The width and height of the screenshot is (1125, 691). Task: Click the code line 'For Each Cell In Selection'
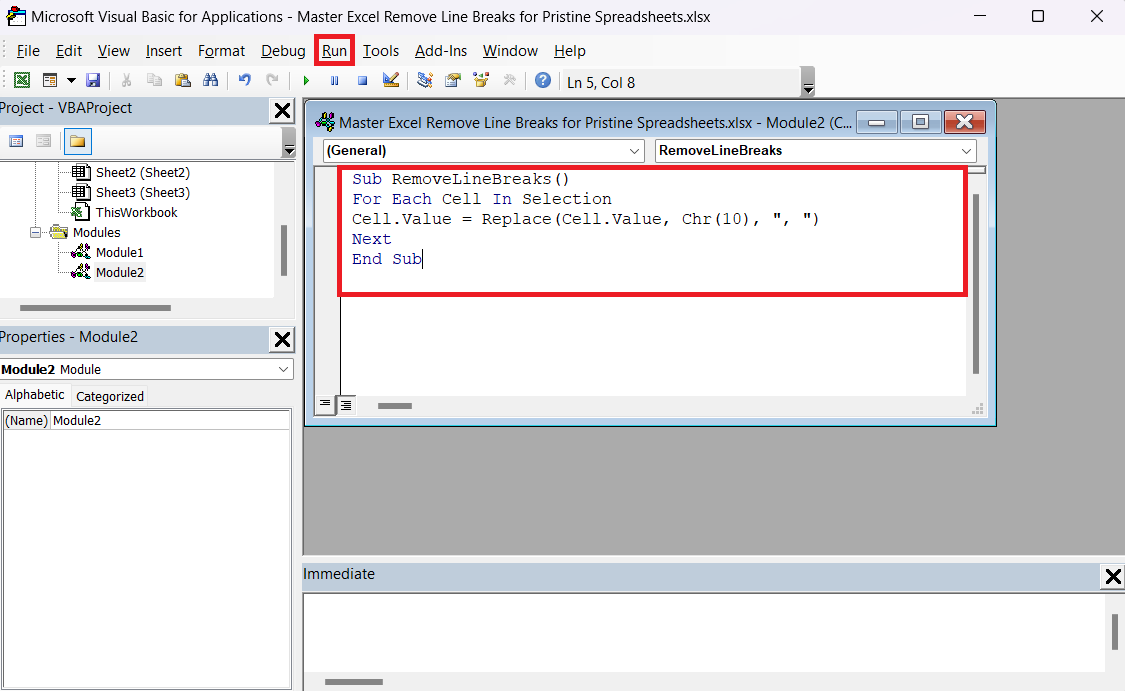[481, 199]
